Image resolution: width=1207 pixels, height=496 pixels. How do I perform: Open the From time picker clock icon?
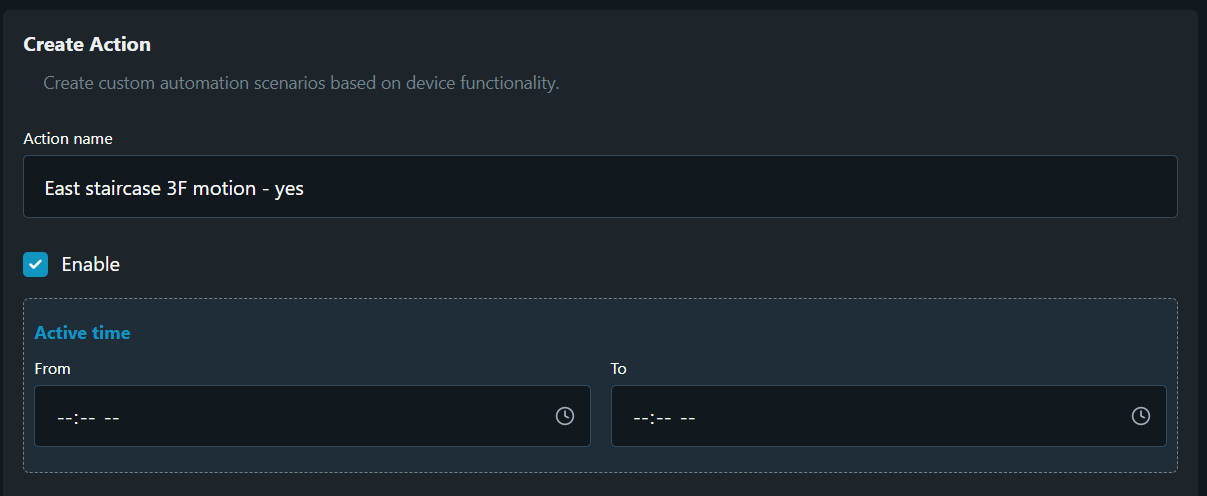tap(565, 416)
